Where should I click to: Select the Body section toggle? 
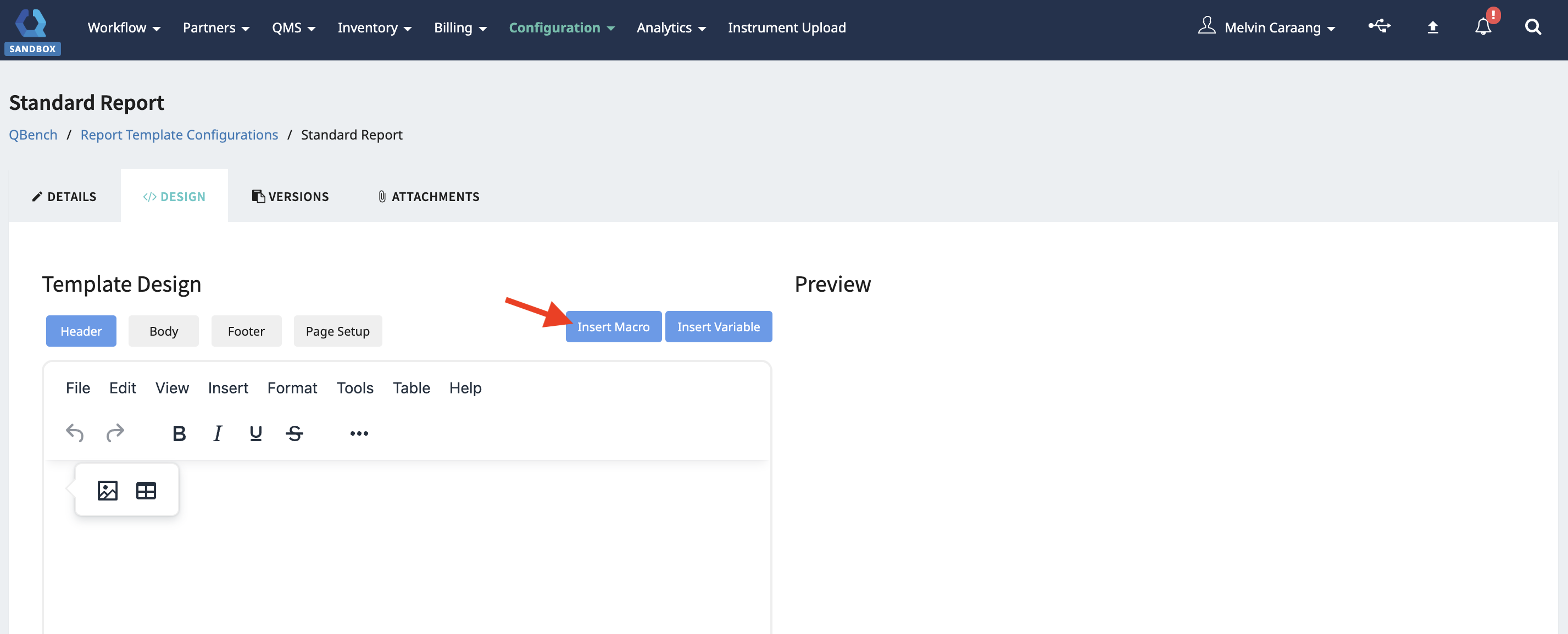tap(164, 331)
